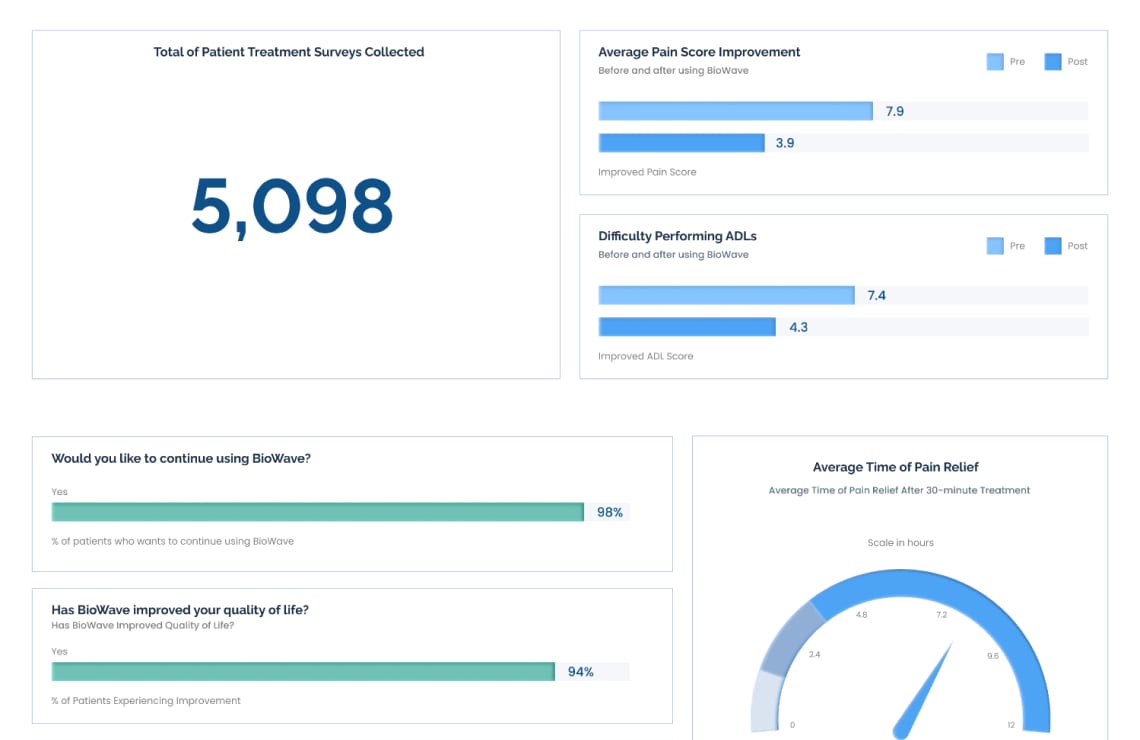Click the Improved Pain Score caption

pyautogui.click(x=647, y=172)
